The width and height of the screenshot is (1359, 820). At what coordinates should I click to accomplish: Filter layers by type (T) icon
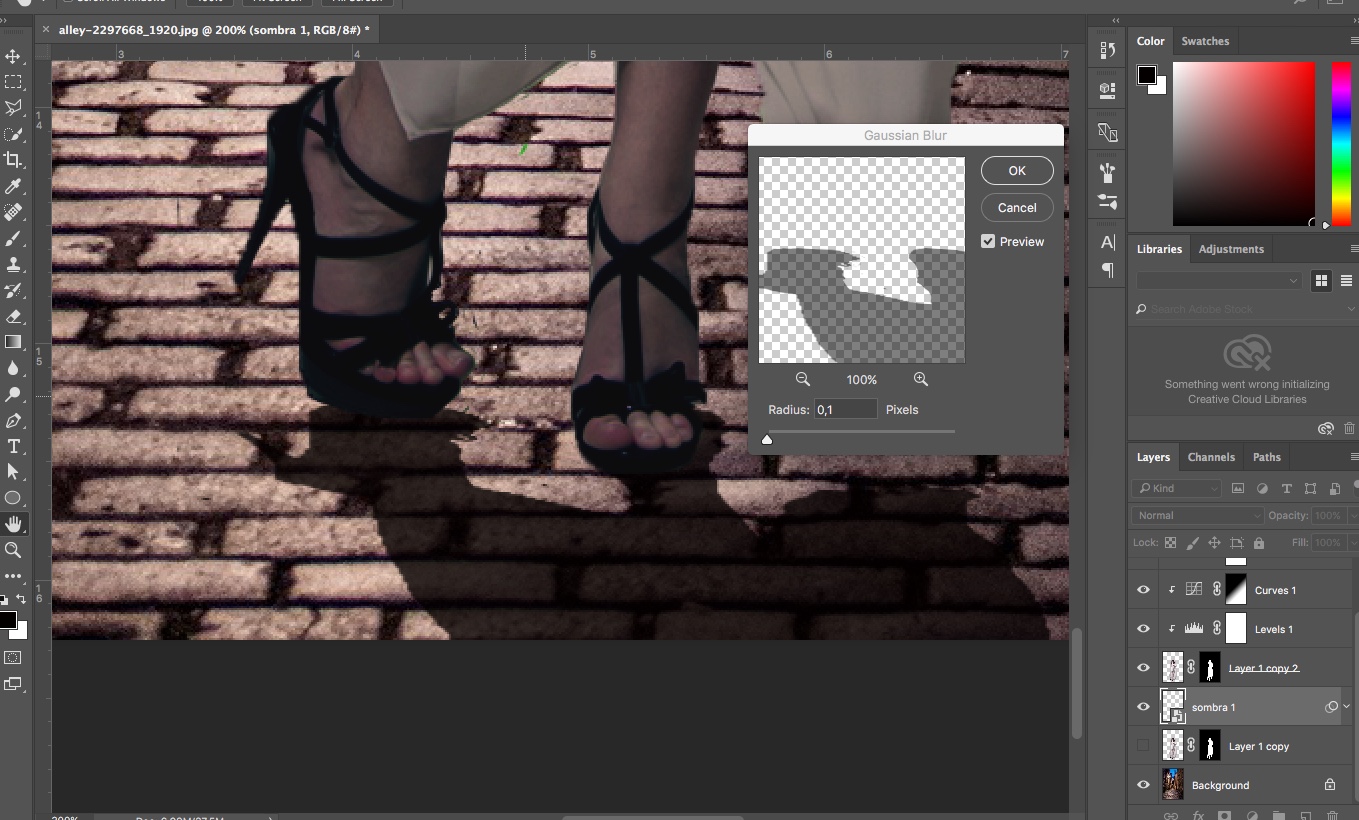(x=1286, y=488)
